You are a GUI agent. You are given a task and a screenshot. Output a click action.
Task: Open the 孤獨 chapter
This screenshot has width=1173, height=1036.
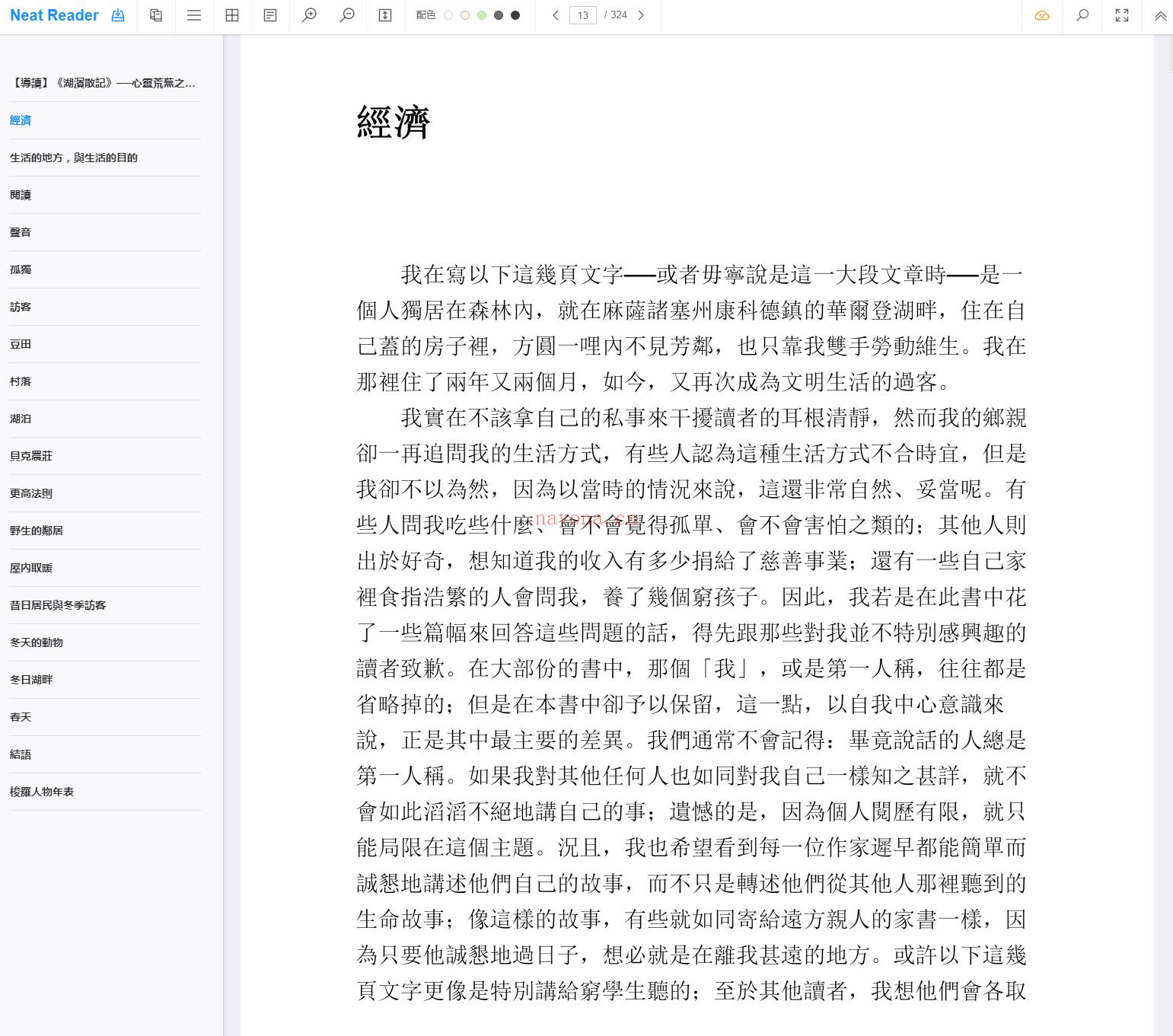click(105, 269)
